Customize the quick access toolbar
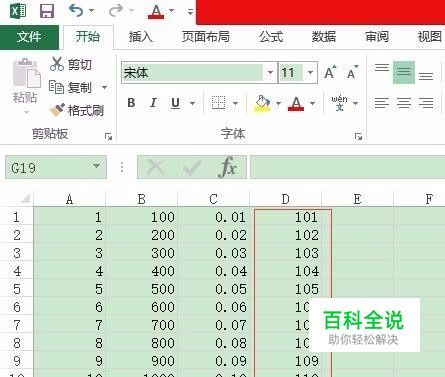This screenshot has height=377, width=445. click(x=190, y=12)
